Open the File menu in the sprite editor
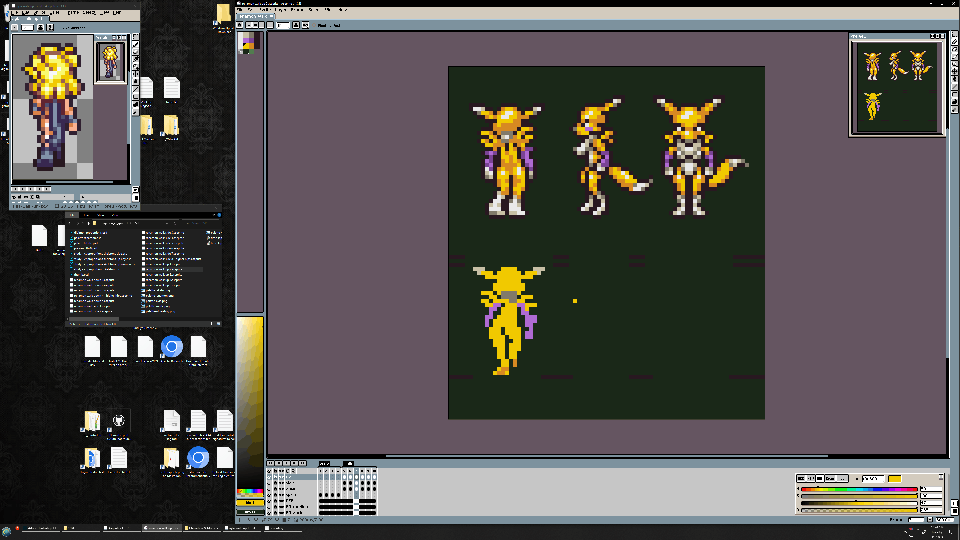Viewport: 960px width, 540px height. click(241, 10)
